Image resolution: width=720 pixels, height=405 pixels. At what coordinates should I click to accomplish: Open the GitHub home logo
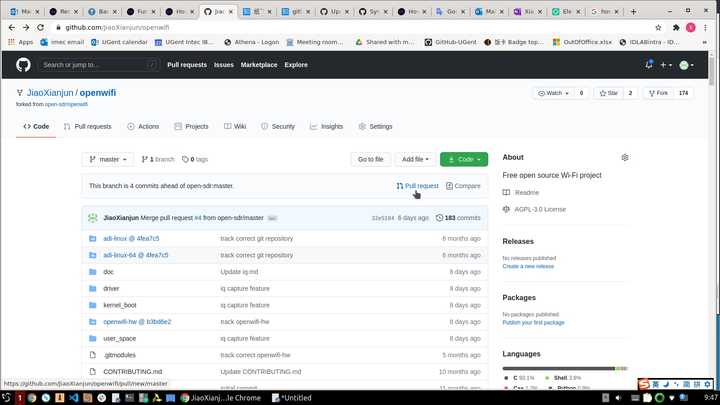pos(23,65)
